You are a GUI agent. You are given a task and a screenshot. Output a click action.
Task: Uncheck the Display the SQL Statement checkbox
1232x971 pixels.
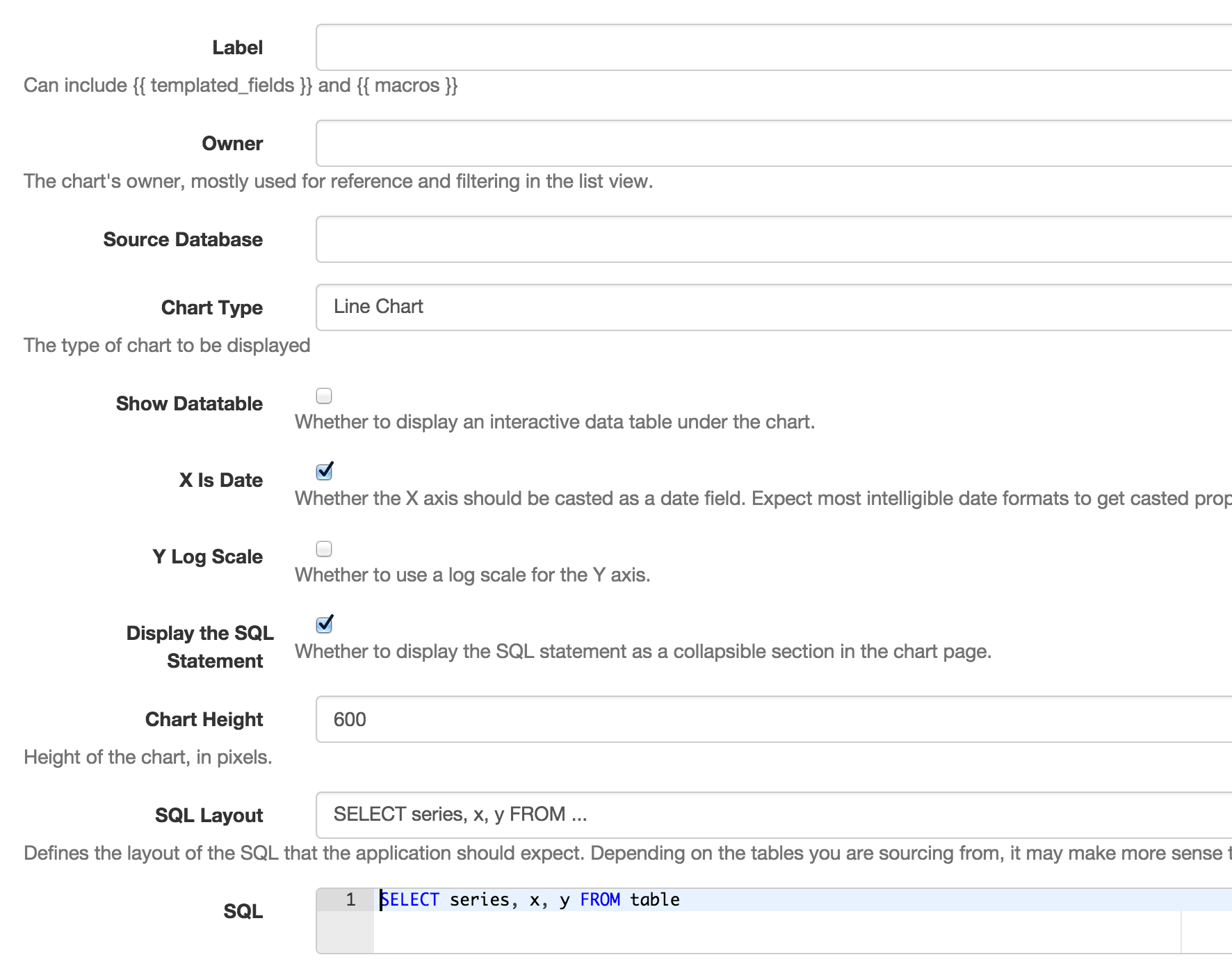point(324,625)
